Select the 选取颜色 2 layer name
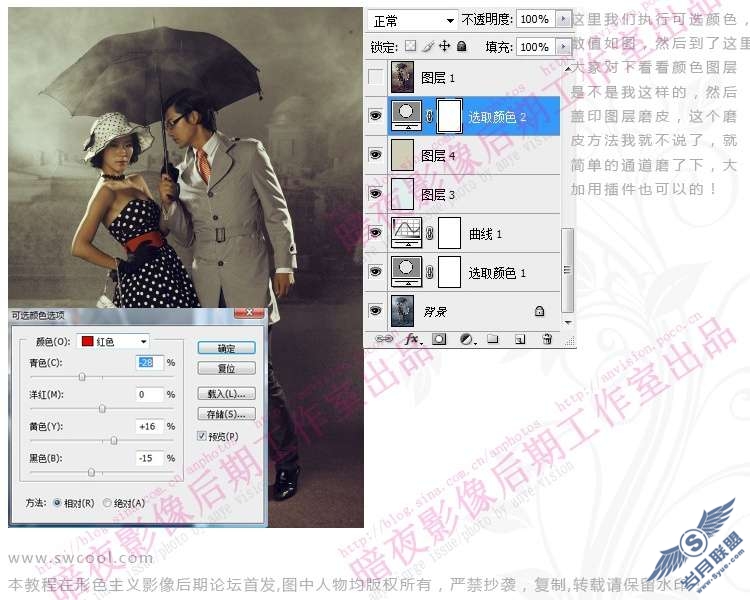This screenshot has width=750, height=600. (497, 117)
